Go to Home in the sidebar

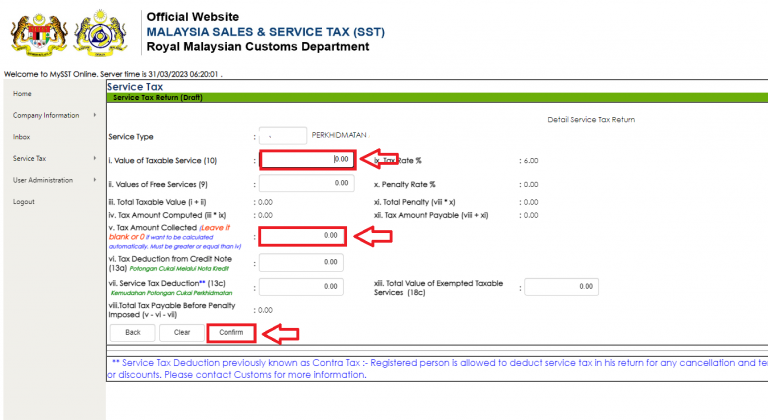(22, 93)
